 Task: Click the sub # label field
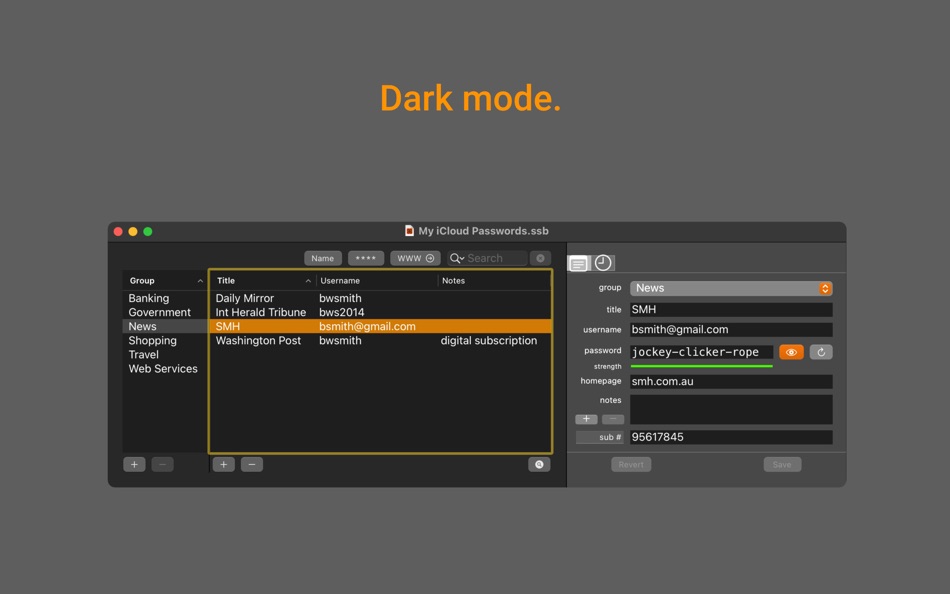pos(600,438)
